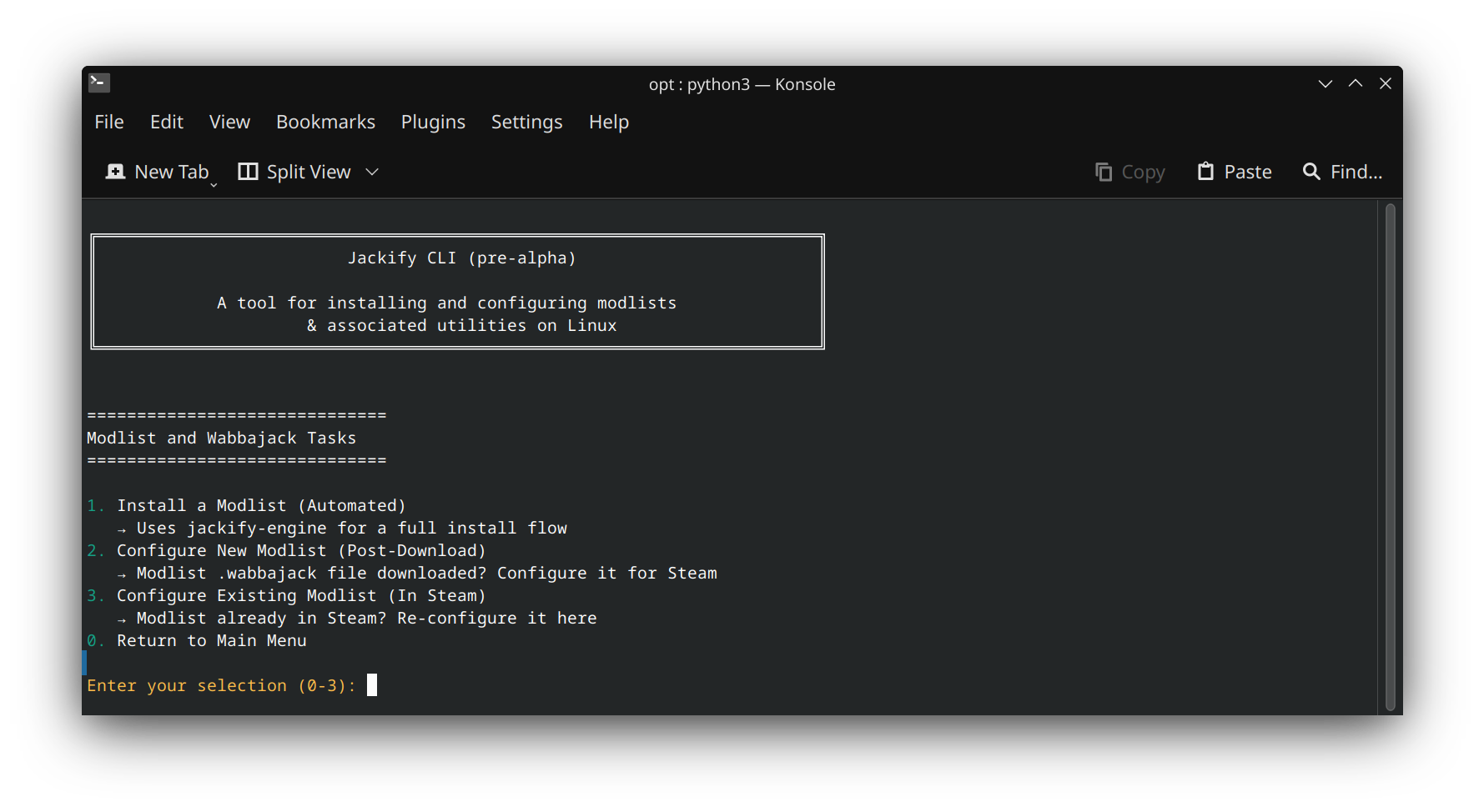
Task: Open the View menu
Action: point(229,122)
